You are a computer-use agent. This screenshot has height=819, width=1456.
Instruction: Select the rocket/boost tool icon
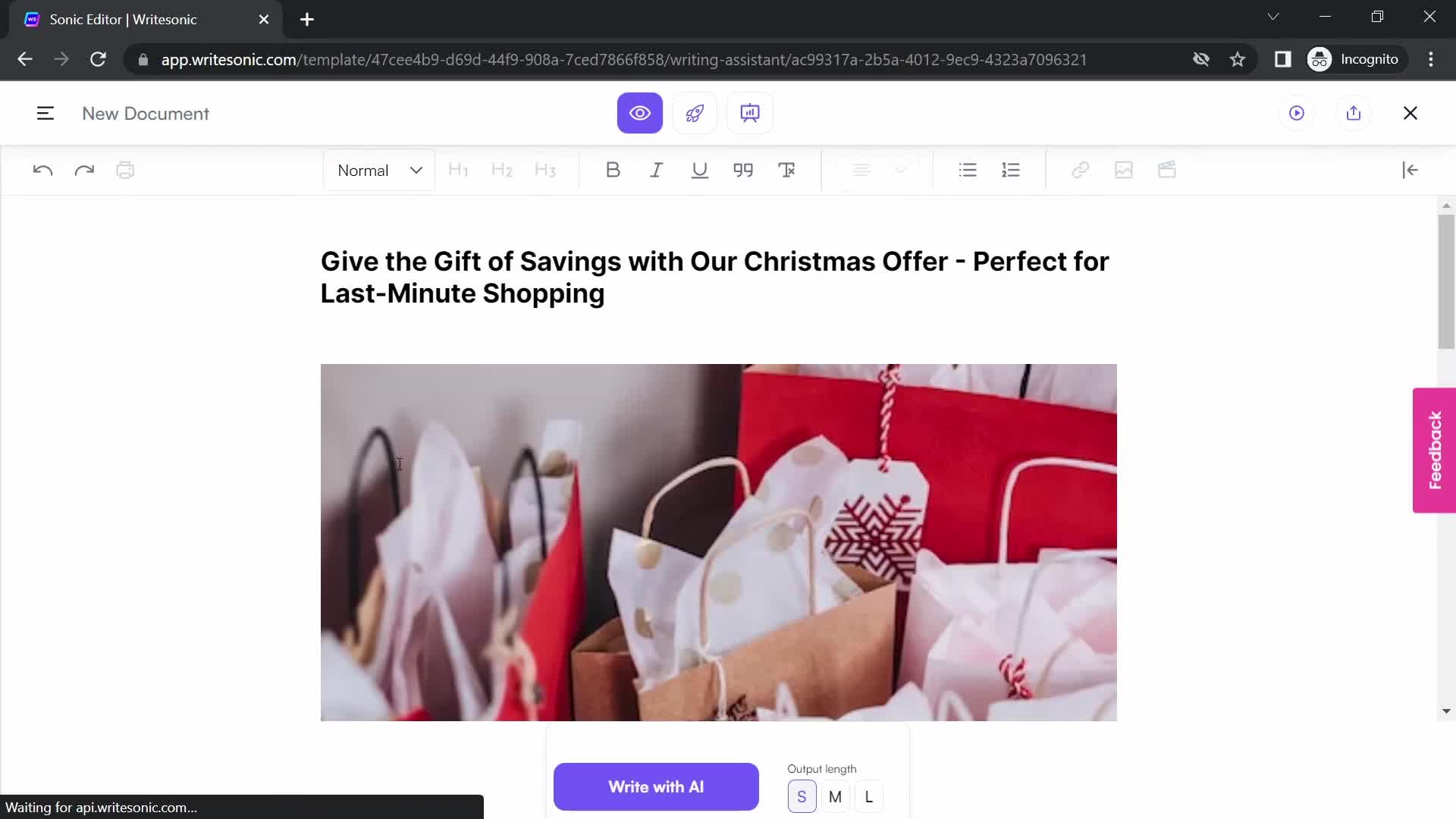point(694,113)
